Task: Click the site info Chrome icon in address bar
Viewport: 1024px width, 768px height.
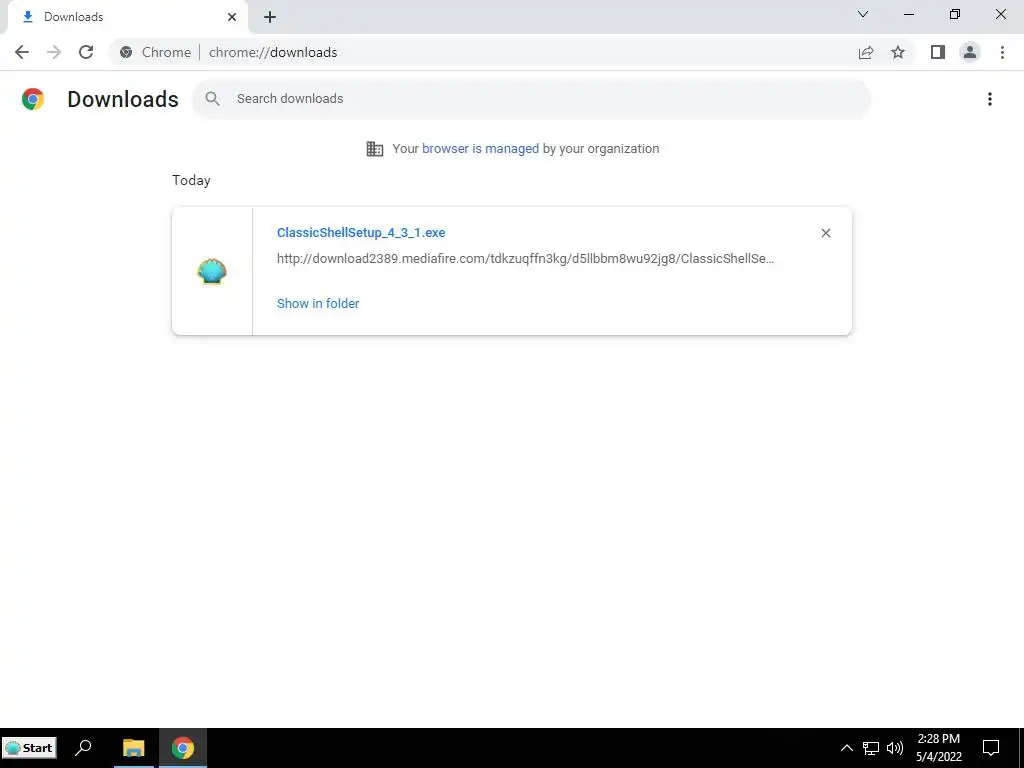Action: [x=126, y=52]
